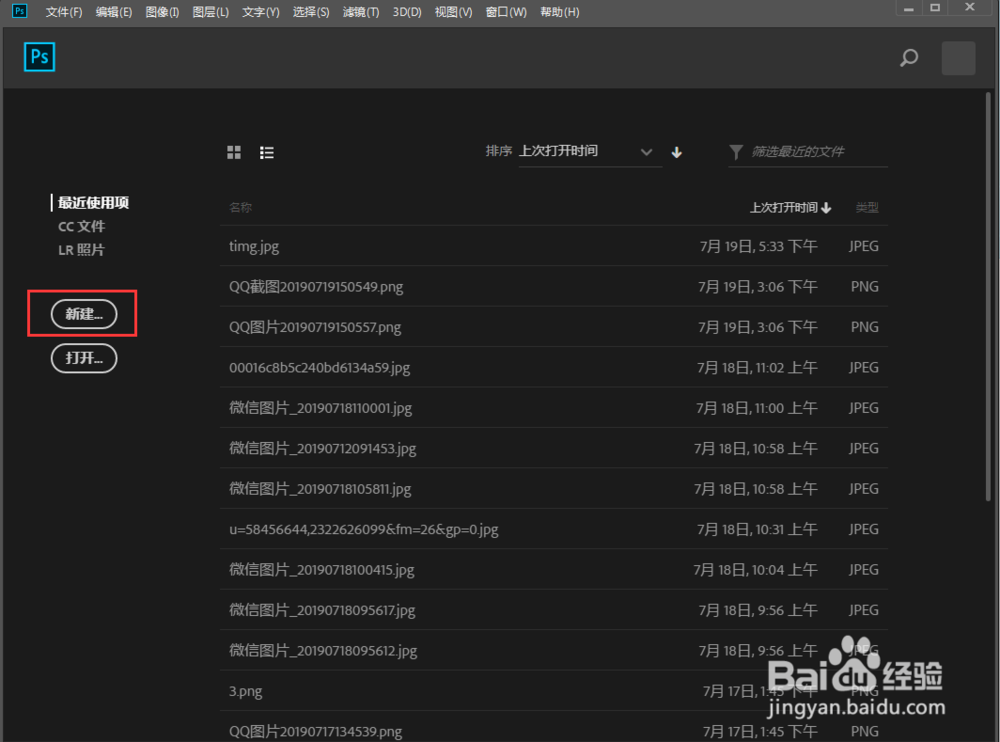Switch to list view icon
Screen dimensions: 1000x742
pyautogui.click(x=267, y=152)
